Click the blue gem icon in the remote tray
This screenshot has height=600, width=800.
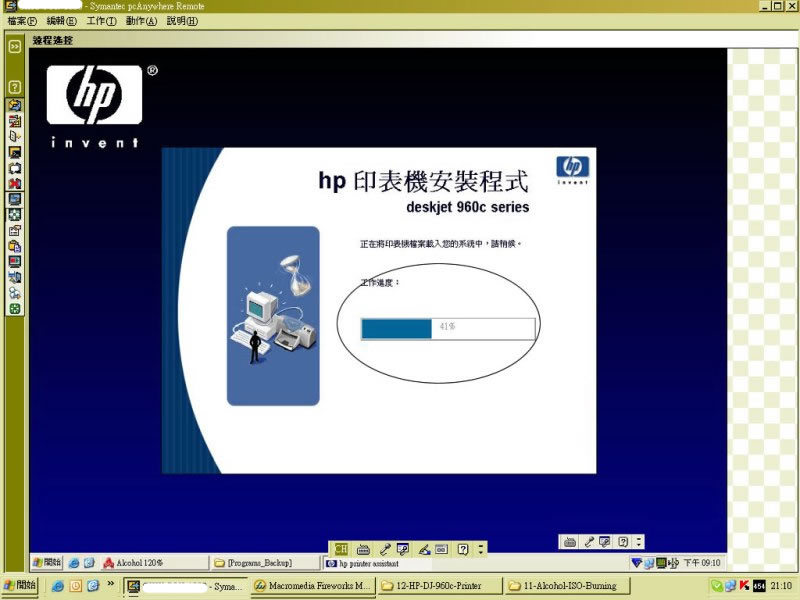click(x=637, y=563)
